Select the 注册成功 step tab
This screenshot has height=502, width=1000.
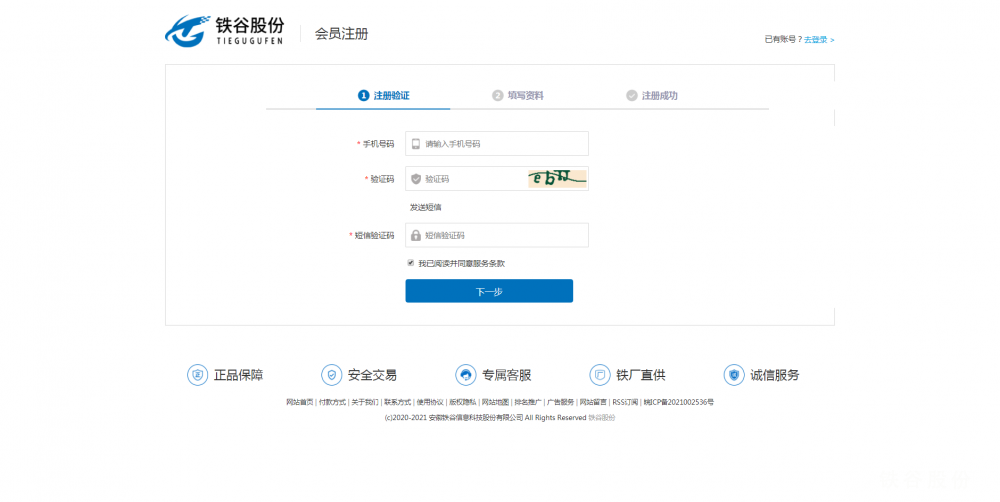(652, 96)
